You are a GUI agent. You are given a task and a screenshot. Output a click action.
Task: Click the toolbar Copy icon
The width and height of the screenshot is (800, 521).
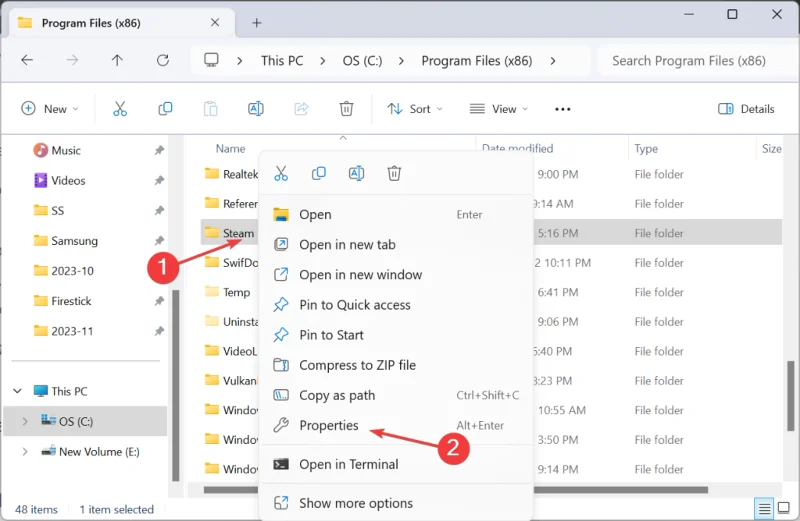[165, 109]
